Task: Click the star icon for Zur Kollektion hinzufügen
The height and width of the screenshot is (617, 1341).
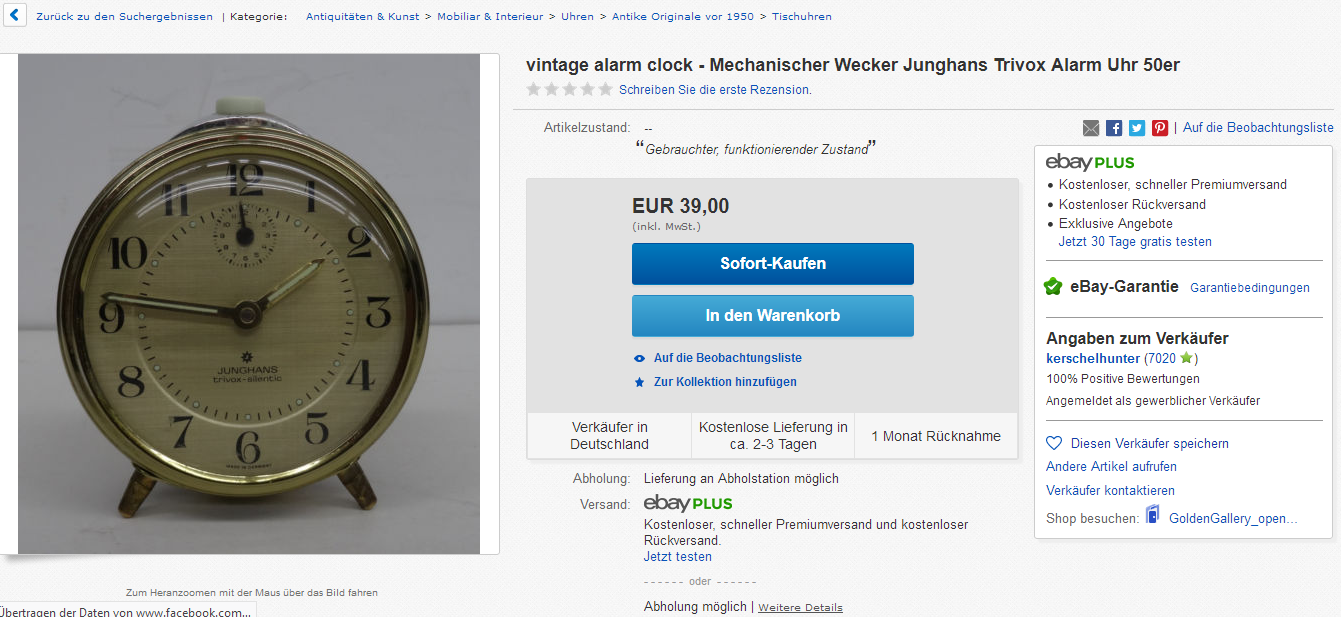Action: point(640,382)
